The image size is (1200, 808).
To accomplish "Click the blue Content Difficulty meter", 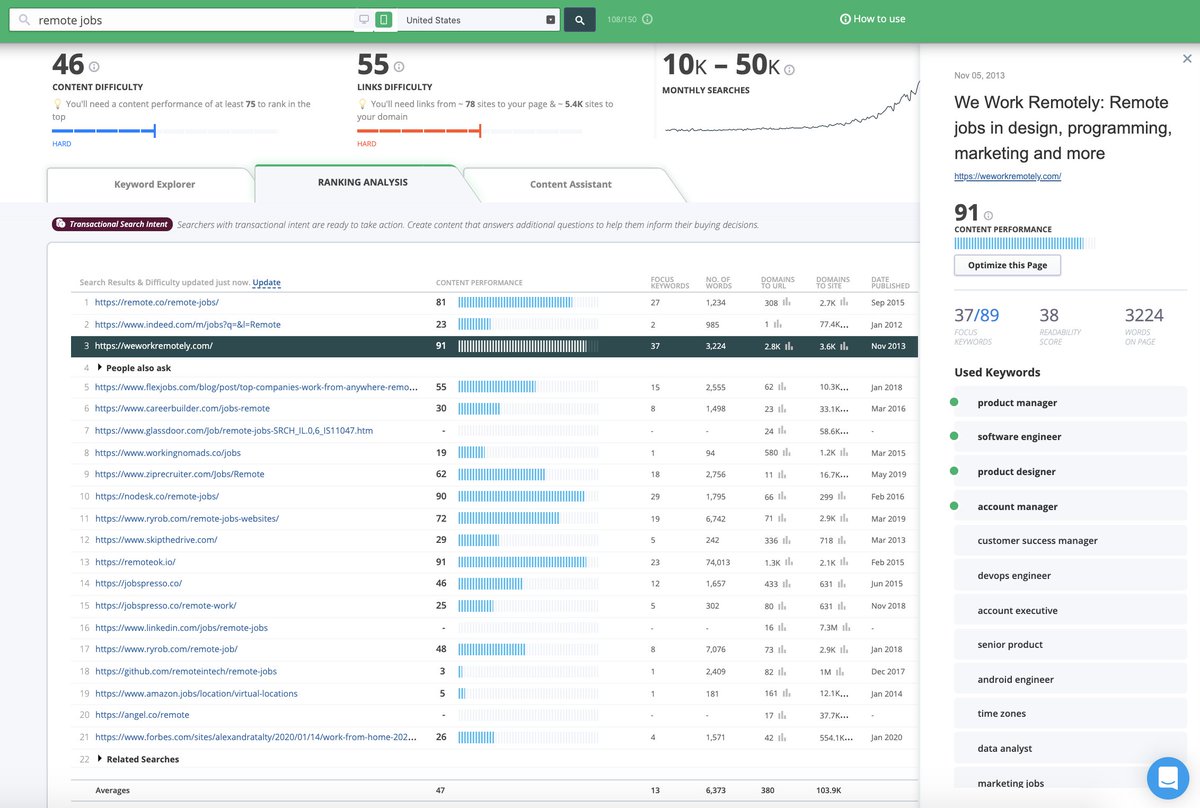I will (166, 131).
